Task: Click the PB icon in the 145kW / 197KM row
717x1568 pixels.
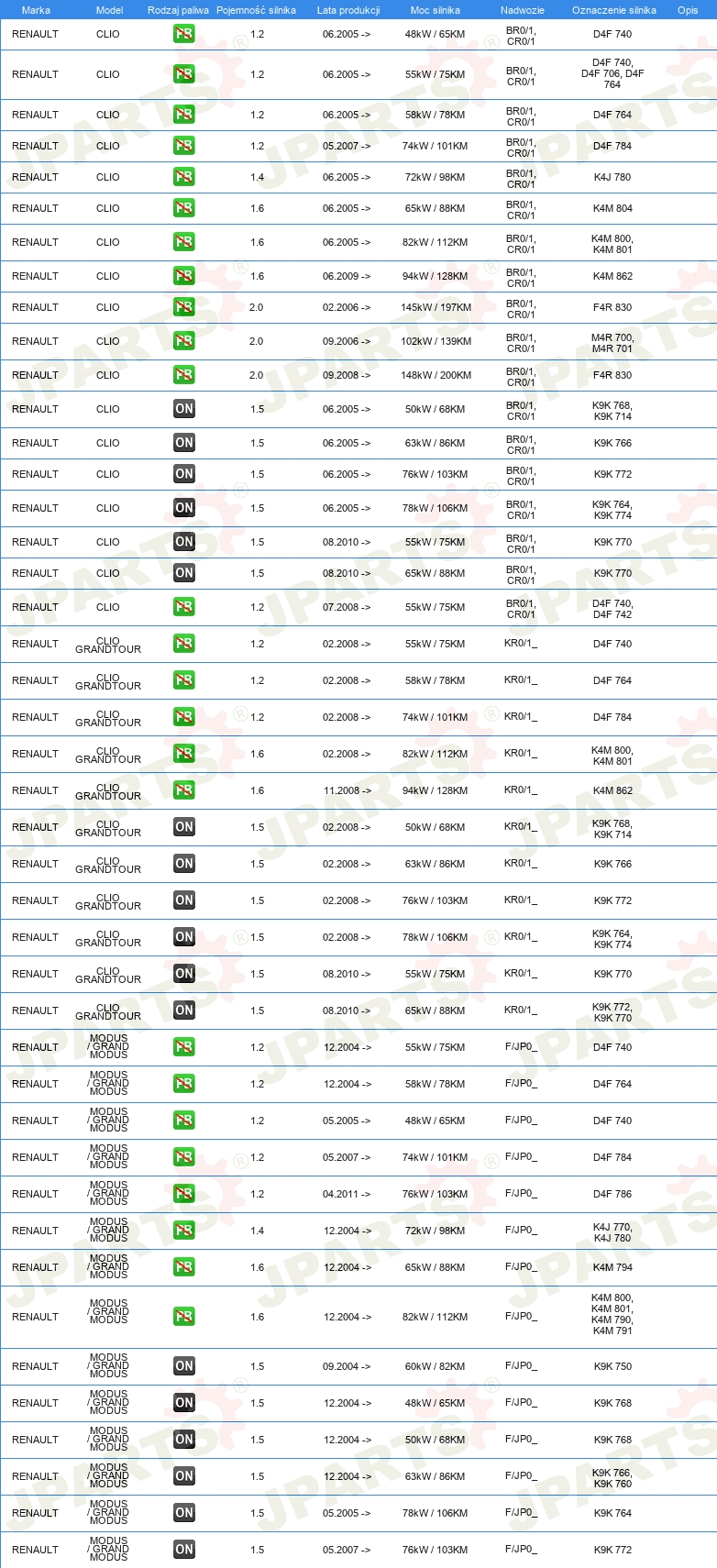Action: click(x=183, y=307)
